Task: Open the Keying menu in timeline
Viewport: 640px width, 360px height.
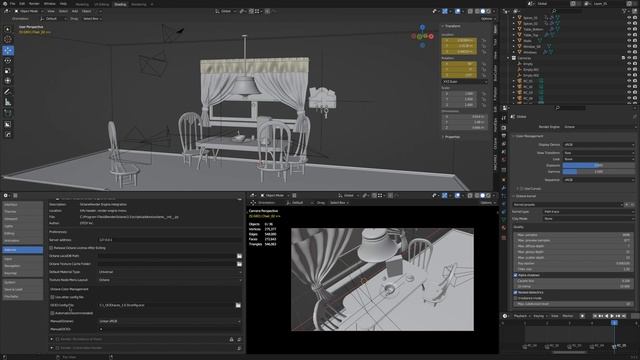Action: coord(540,316)
